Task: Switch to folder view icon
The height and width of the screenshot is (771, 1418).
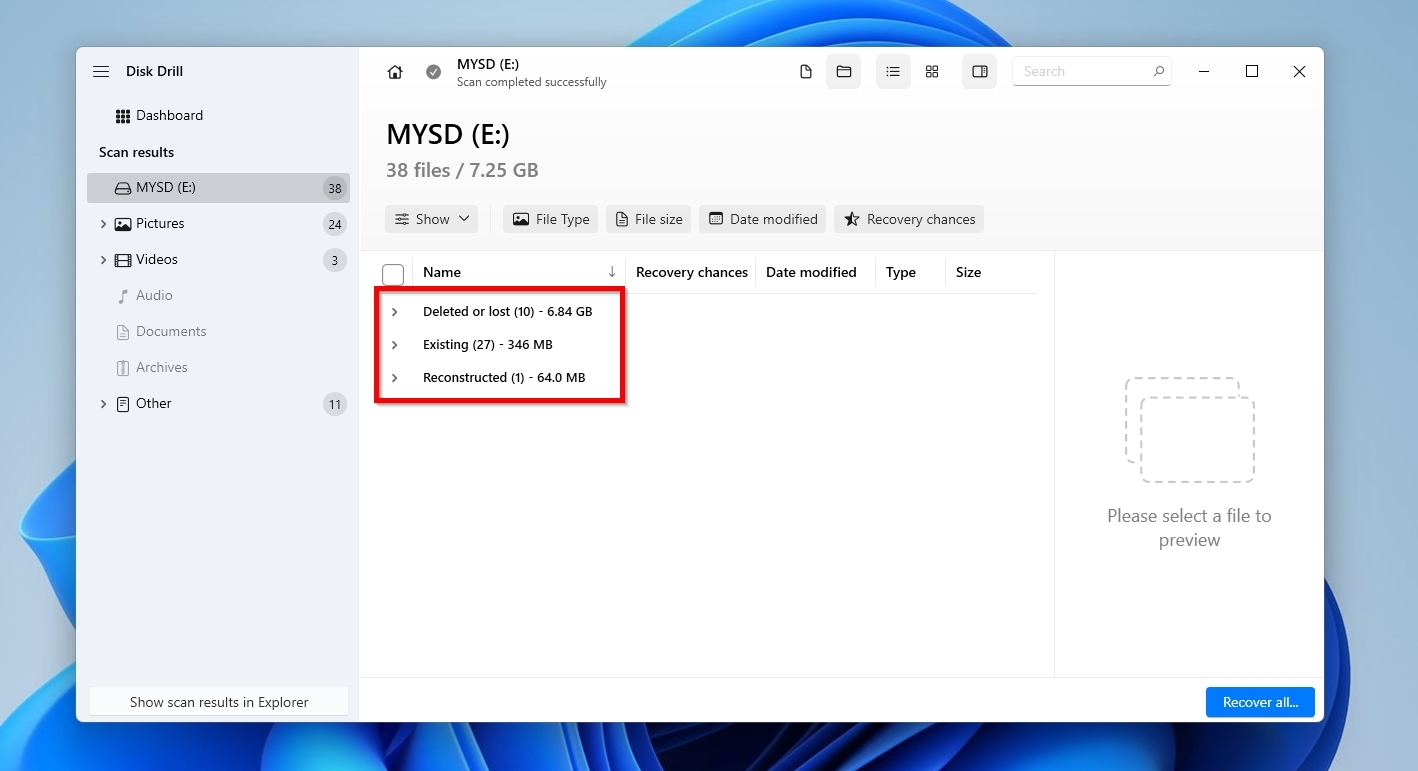Action: (844, 72)
